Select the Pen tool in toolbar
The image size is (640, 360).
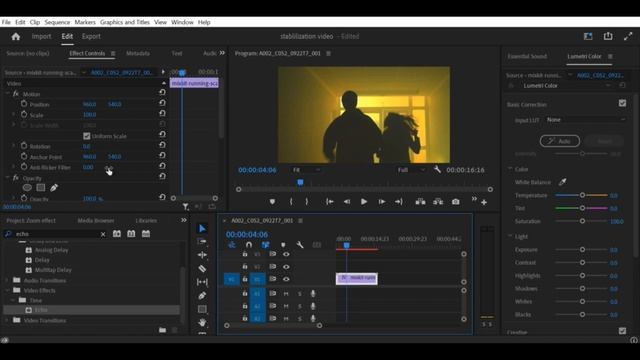202,296
